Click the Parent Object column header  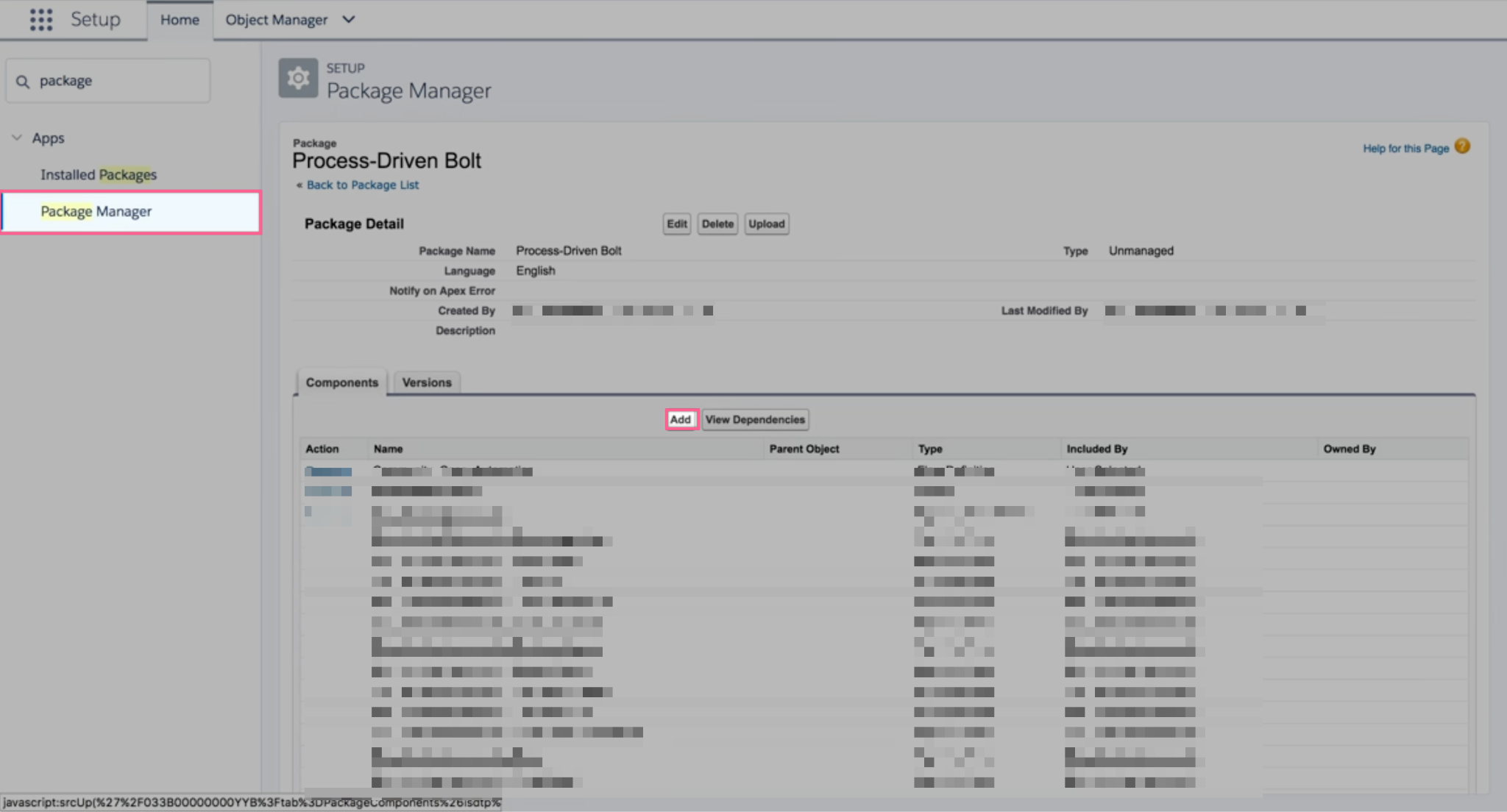pos(804,449)
